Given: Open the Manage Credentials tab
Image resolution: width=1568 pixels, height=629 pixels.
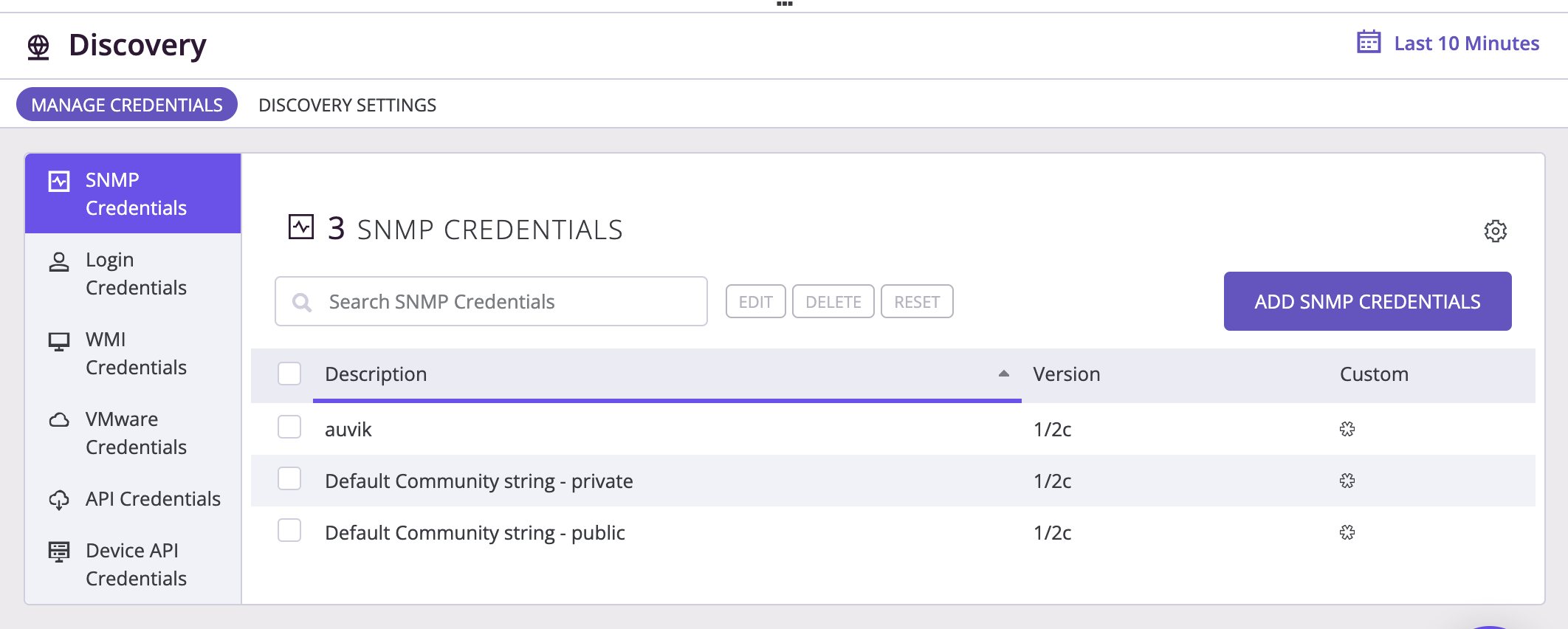Looking at the screenshot, I should (x=127, y=105).
